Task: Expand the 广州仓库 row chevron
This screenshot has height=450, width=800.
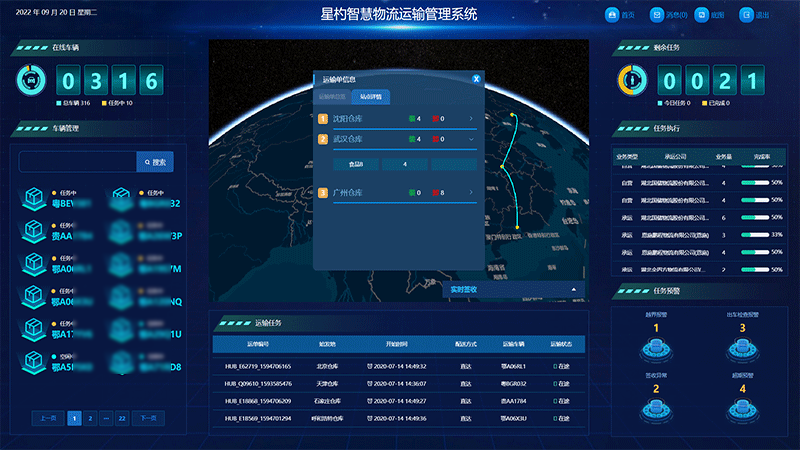Action: 471,192
